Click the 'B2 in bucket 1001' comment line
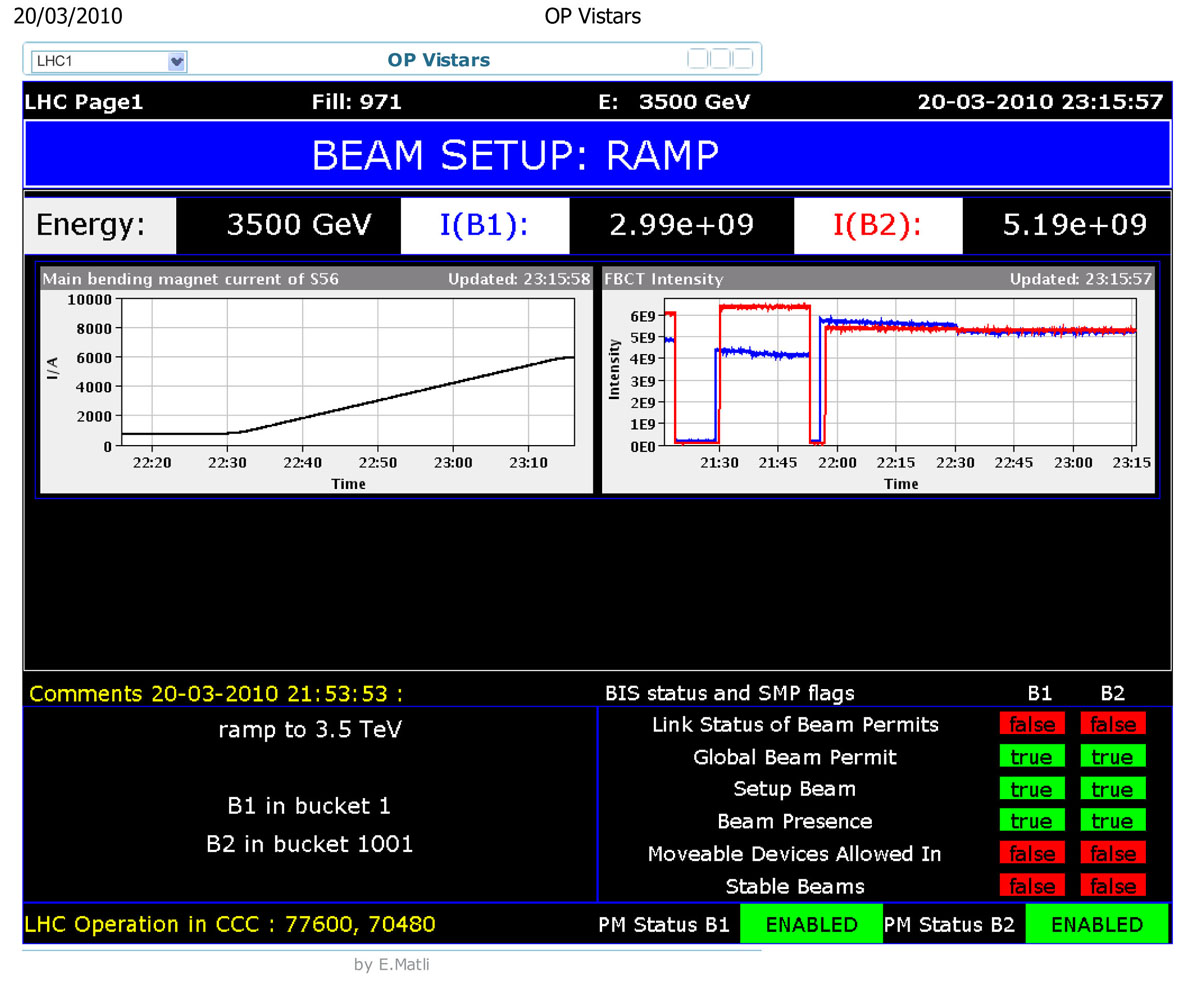This screenshot has height=993, width=1181. tap(310, 844)
